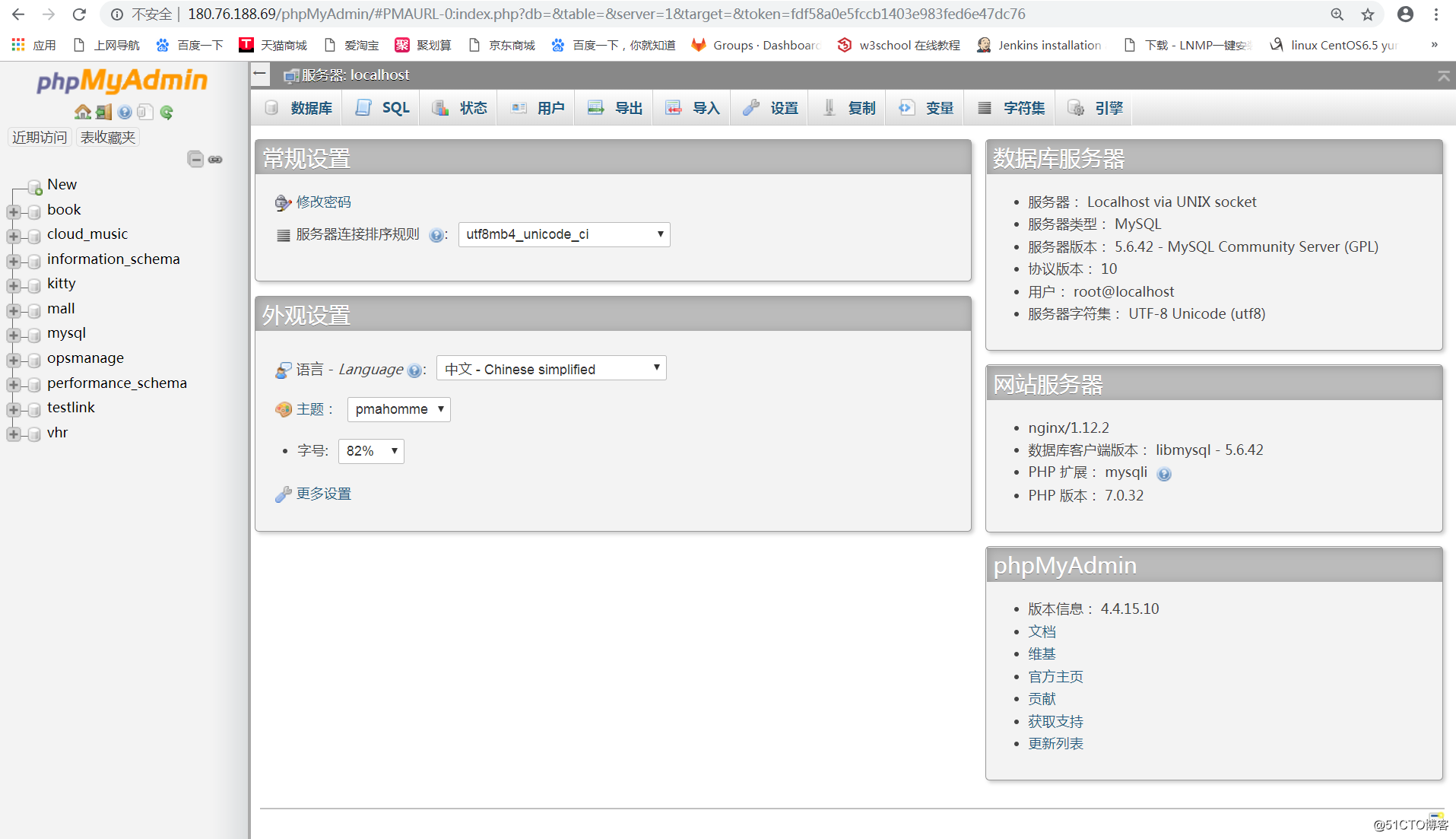Screen dimensions: 1456x839
Task: Open the 数据库 tab
Action: click(299, 108)
